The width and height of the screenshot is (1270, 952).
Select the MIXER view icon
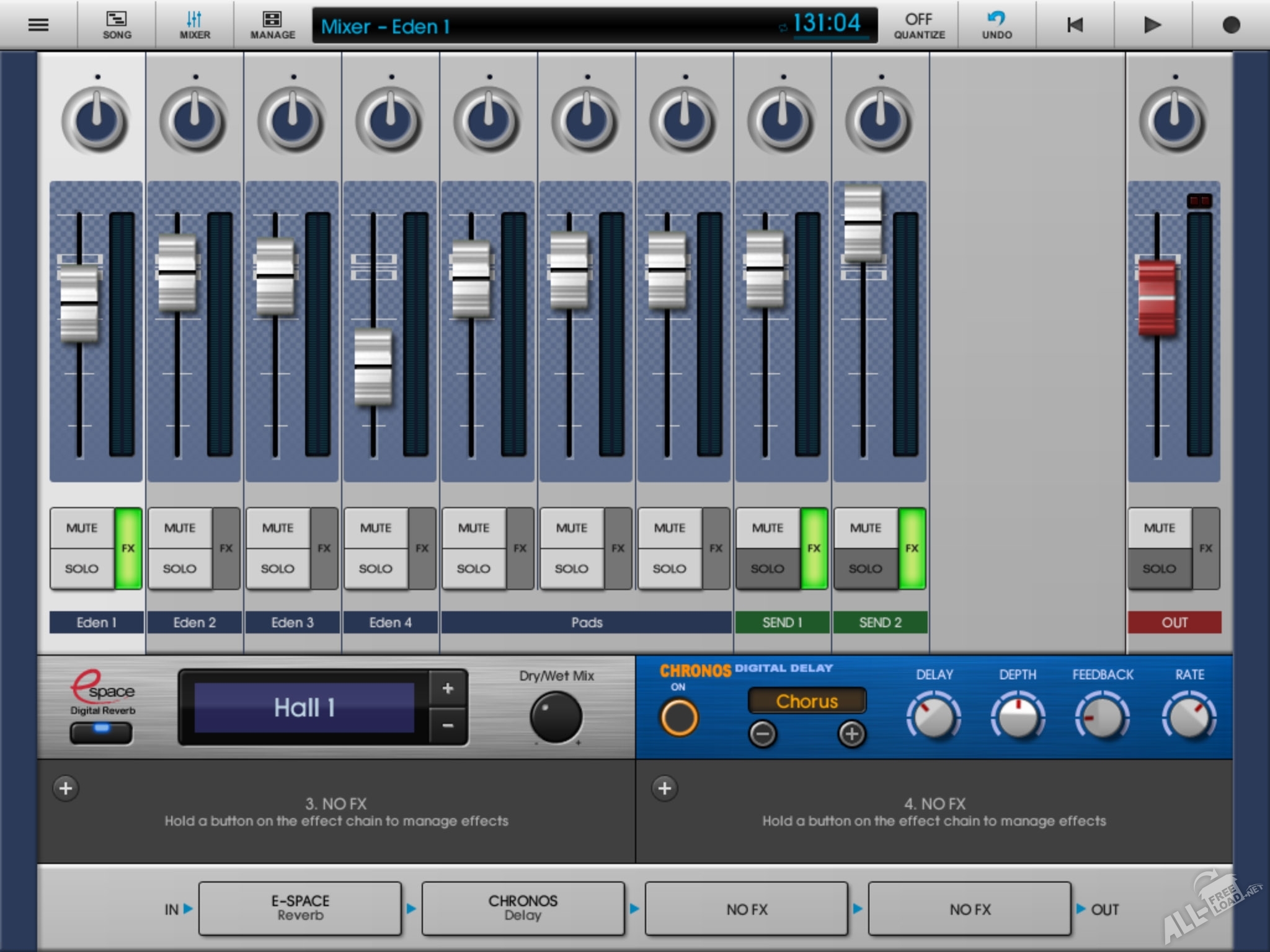pyautogui.click(x=193, y=25)
